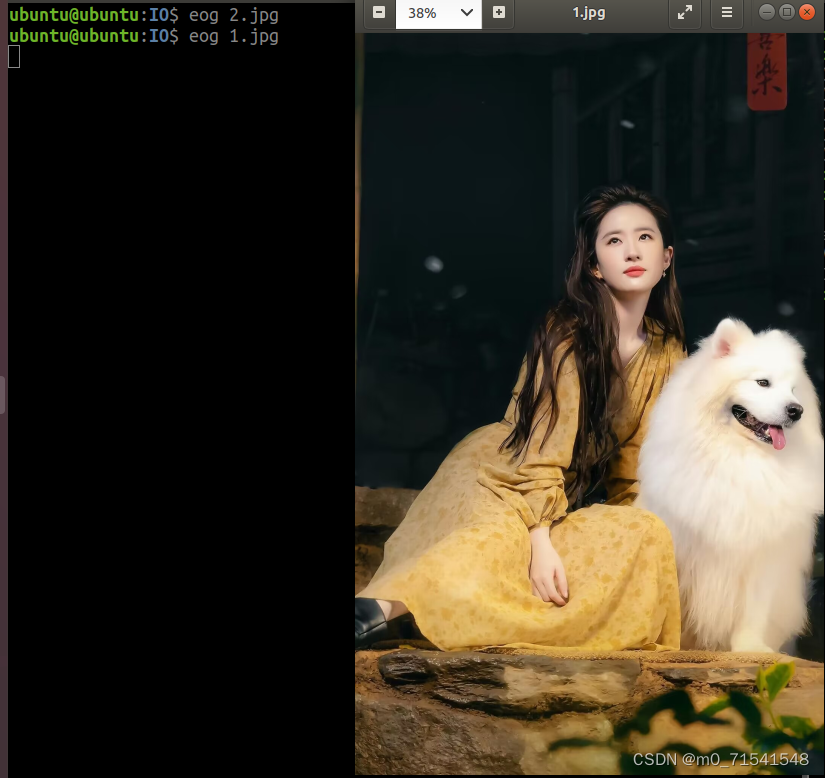
Task: Open the hamburger menu of the image viewer
Action: point(726,14)
